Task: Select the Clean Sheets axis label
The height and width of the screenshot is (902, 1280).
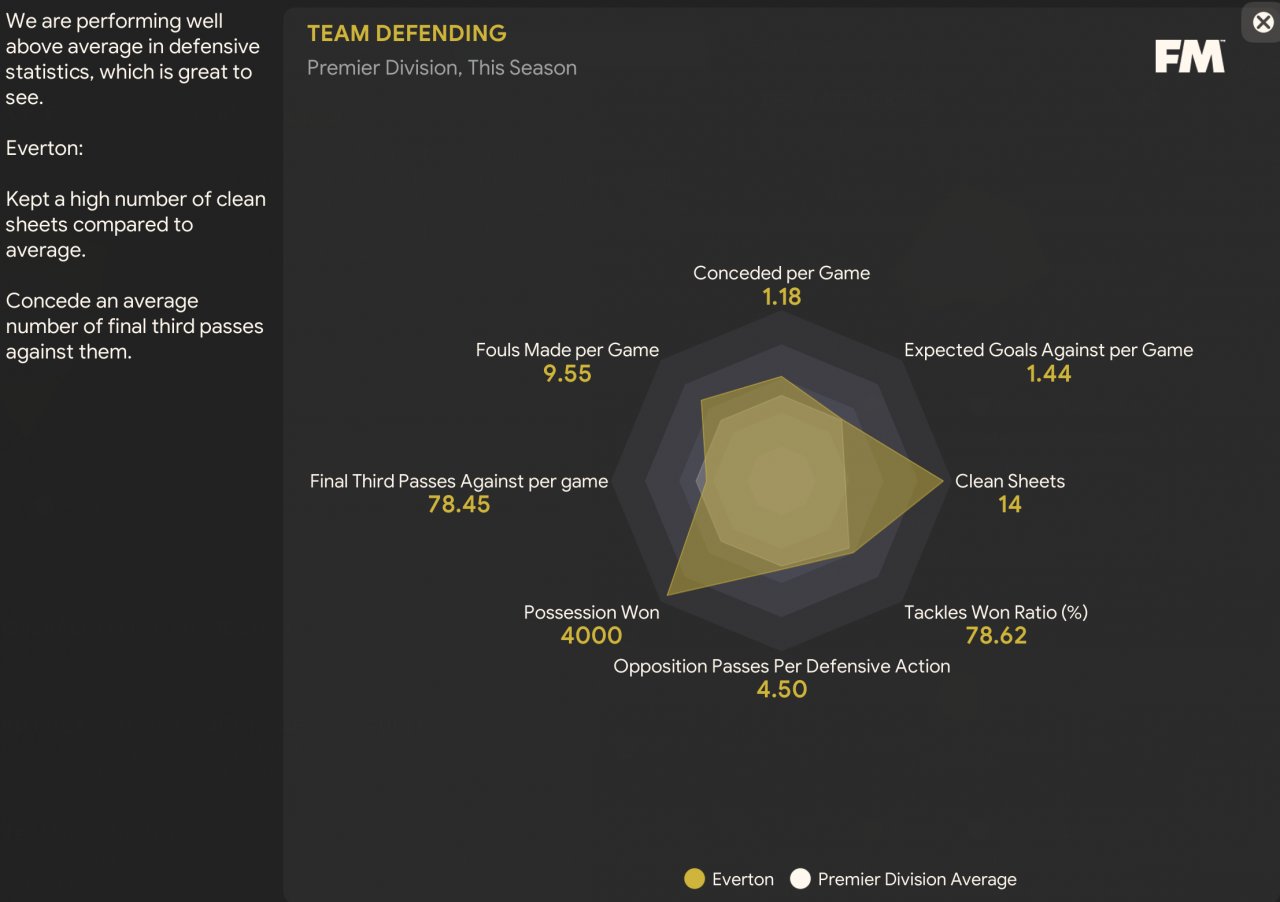Action: point(1009,481)
